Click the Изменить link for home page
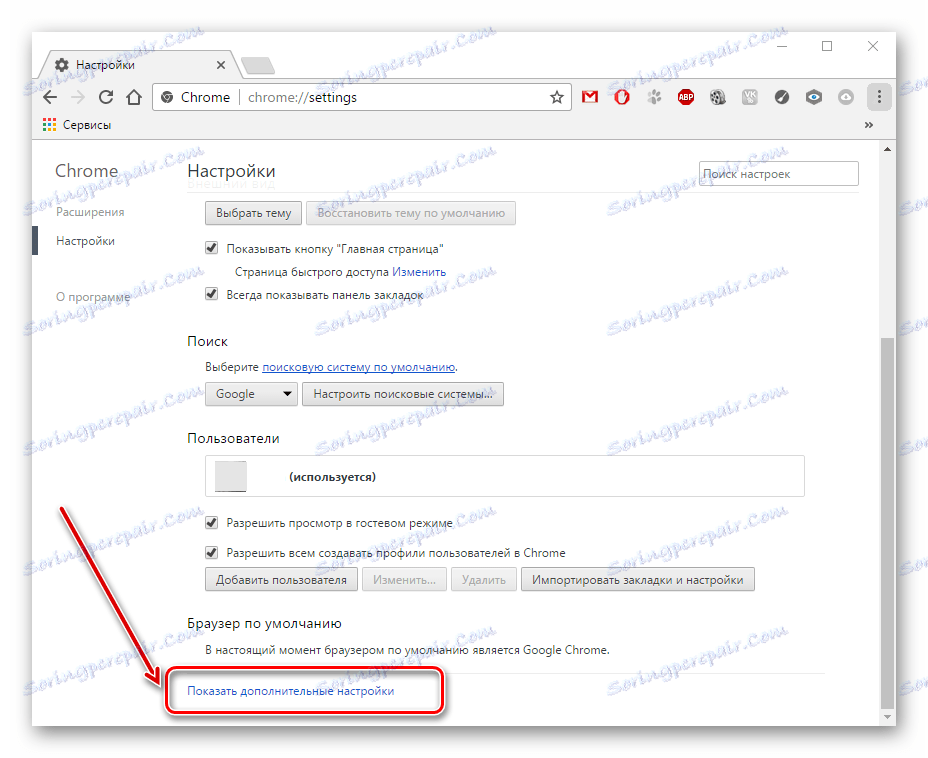 point(419,272)
